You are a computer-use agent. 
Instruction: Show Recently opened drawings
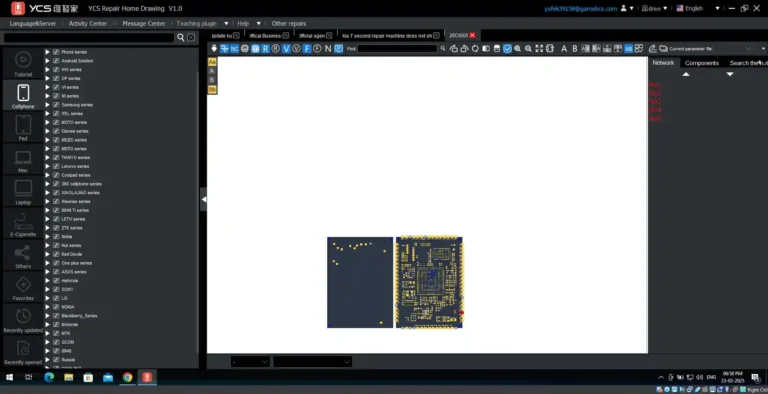coord(23,352)
